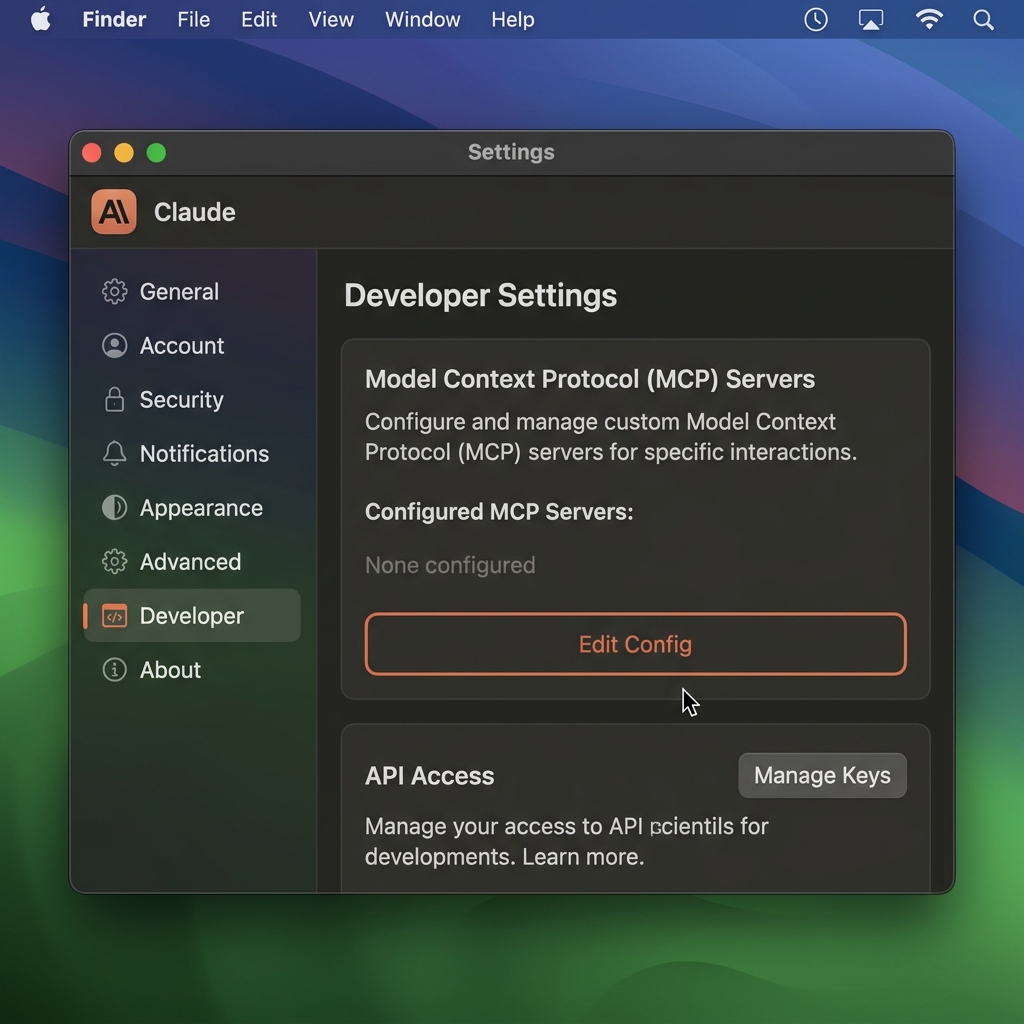Show Notifications settings
Screen dimensions: 1024x1024
pyautogui.click(x=192, y=453)
